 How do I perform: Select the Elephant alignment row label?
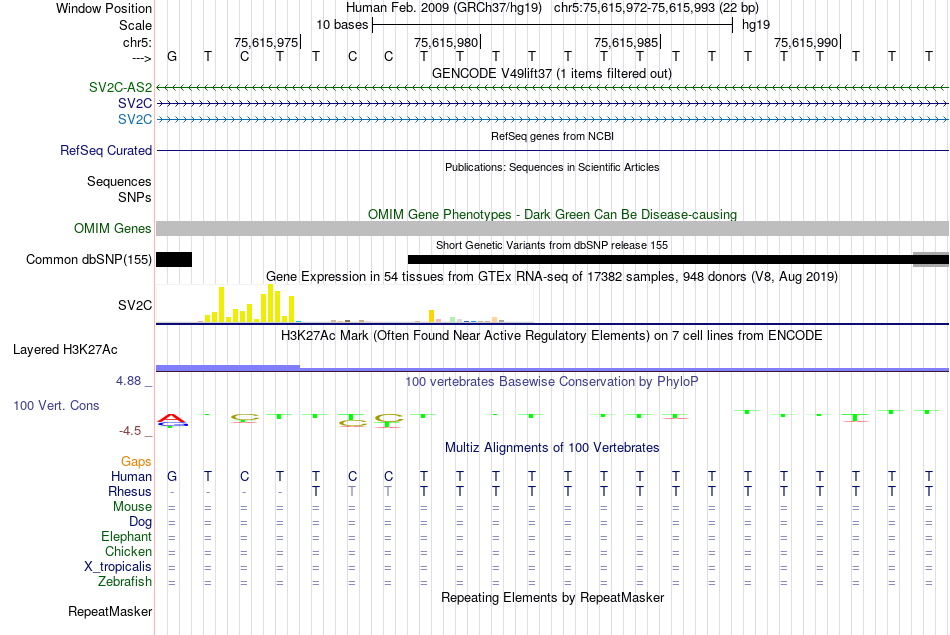(x=126, y=536)
